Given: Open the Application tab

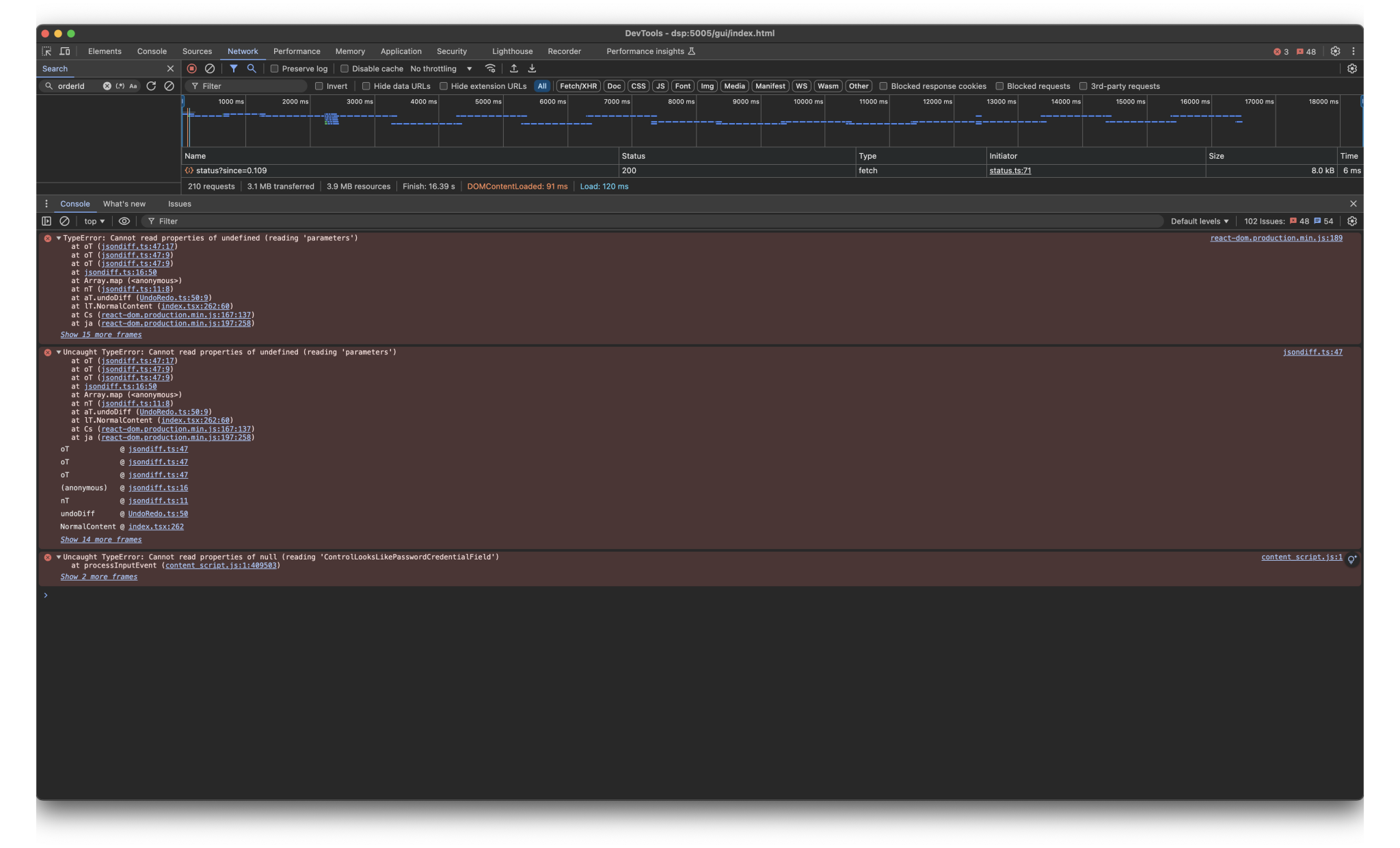Looking at the screenshot, I should [401, 51].
